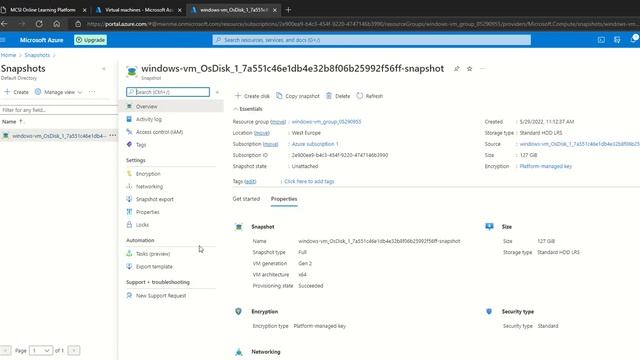Click the Upgrade button
This screenshot has width=640, height=360.
(x=91, y=40)
